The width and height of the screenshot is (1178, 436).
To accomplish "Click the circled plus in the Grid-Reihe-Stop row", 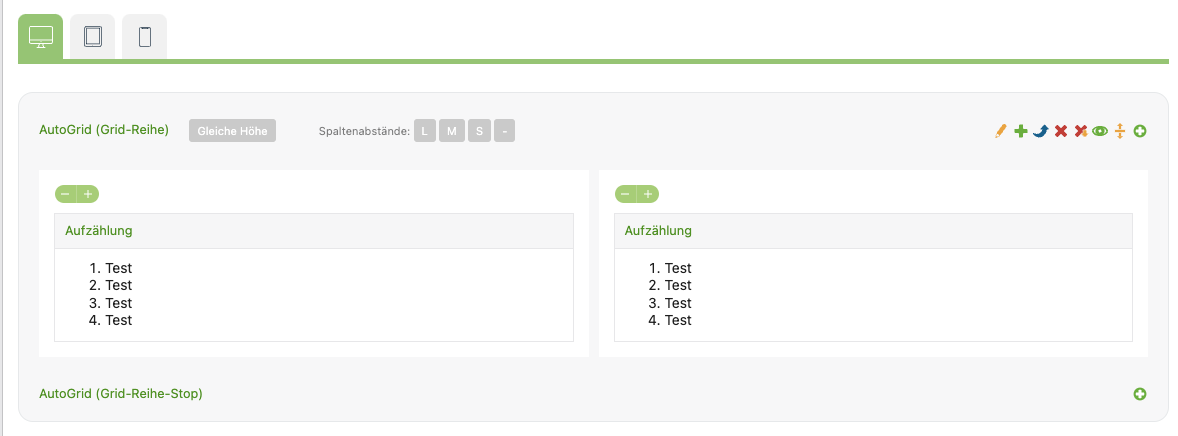I will [1140, 394].
